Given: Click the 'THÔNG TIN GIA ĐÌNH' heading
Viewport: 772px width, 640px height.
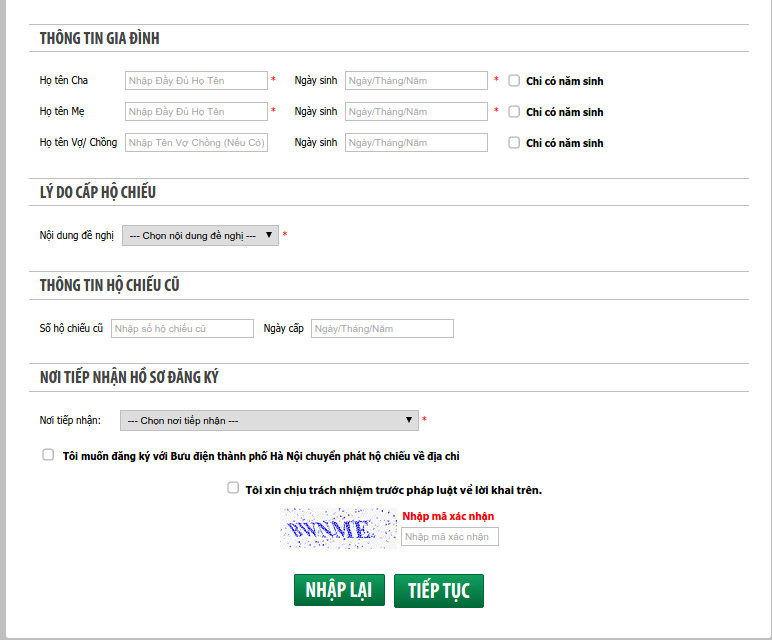Looking at the screenshot, I should point(99,38).
